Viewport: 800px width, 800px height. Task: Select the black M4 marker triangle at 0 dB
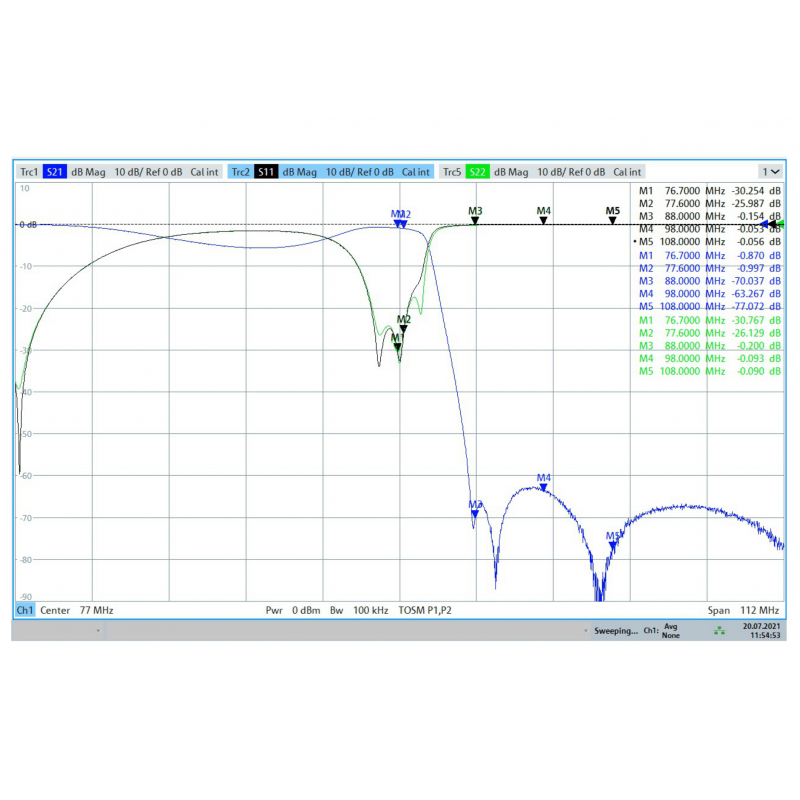543,221
